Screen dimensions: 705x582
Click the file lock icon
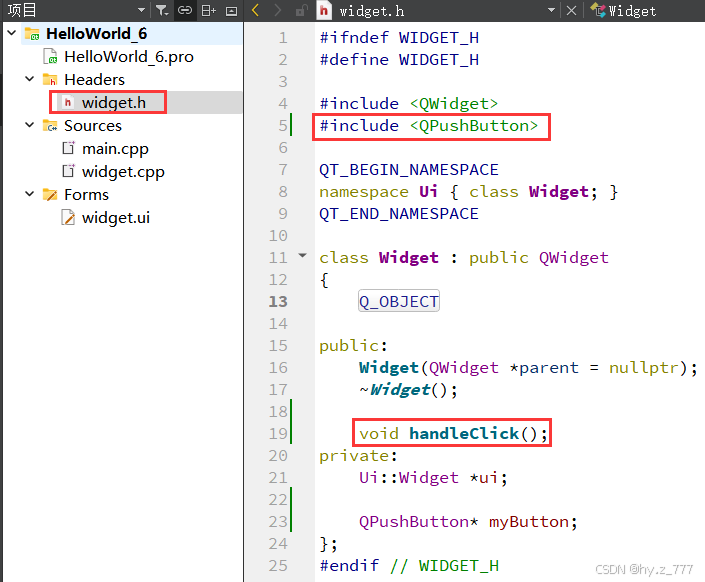301,10
